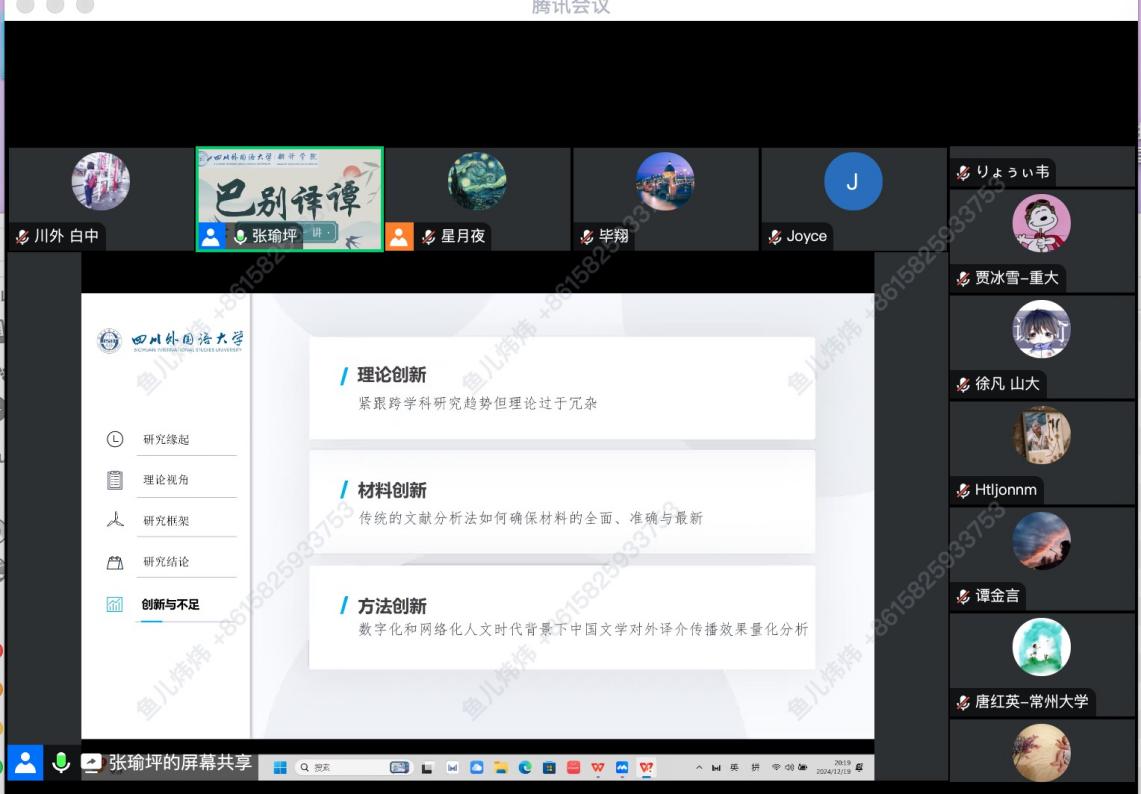Viewport: 1141px width, 794px height.
Task: Click the bar chart icon beside 创新与不足
Action: [115, 604]
